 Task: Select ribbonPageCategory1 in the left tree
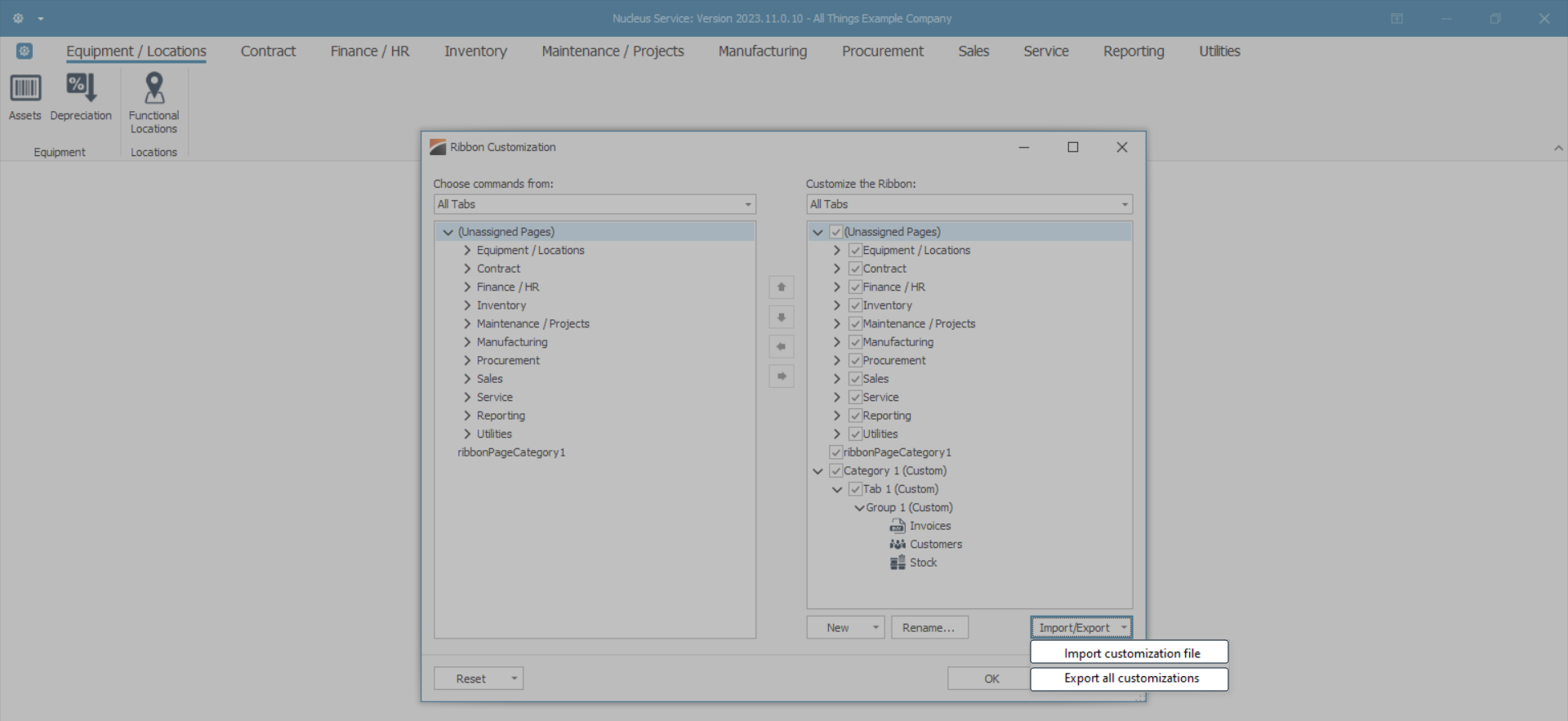(511, 452)
